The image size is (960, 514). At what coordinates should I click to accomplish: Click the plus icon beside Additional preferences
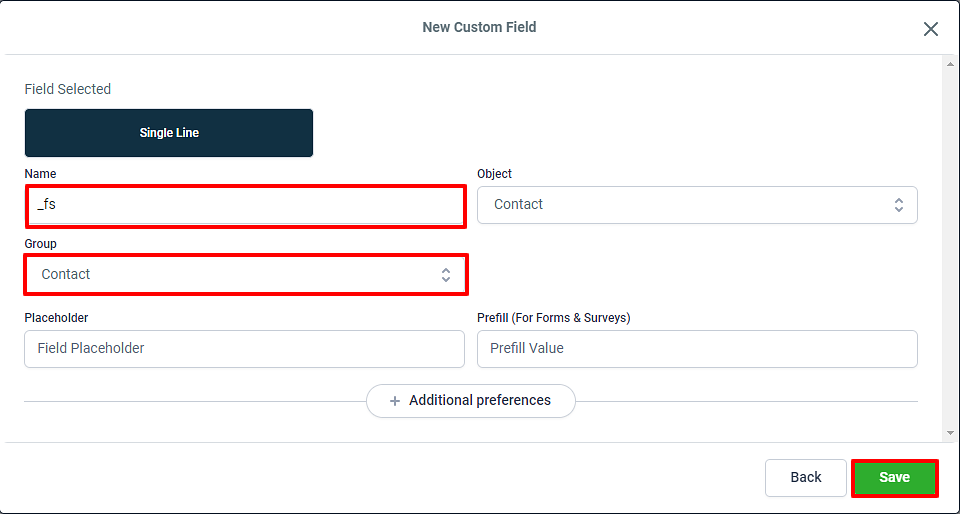396,401
